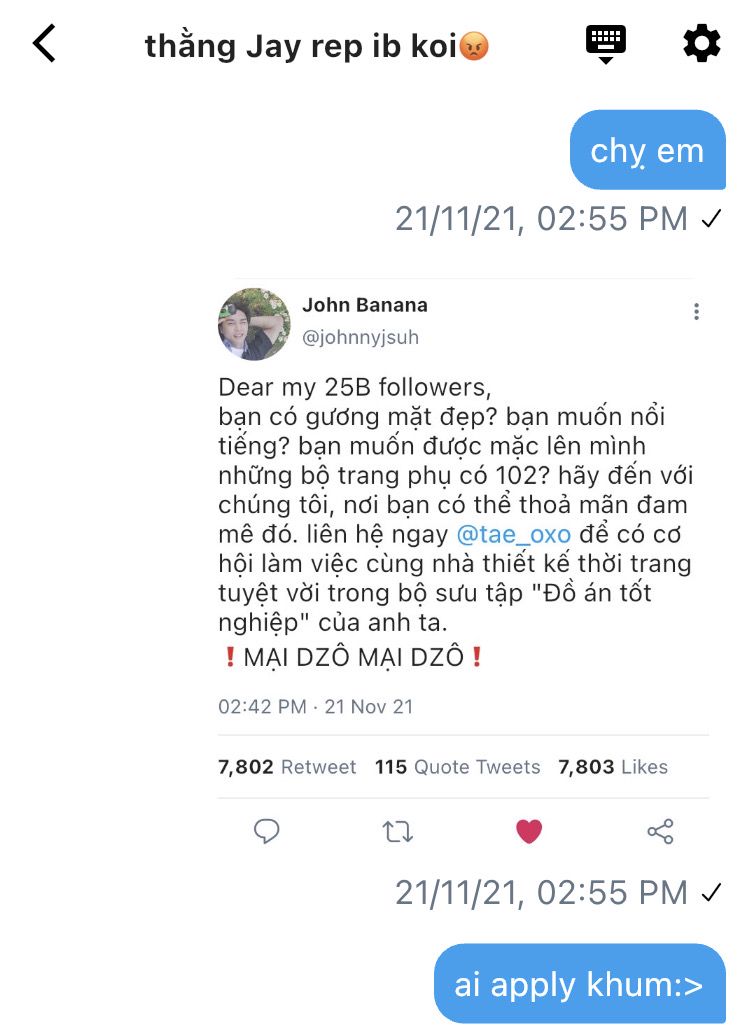Select the "ai apply khum:>" message bubble
This screenshot has width=750, height=1033.
(580, 984)
